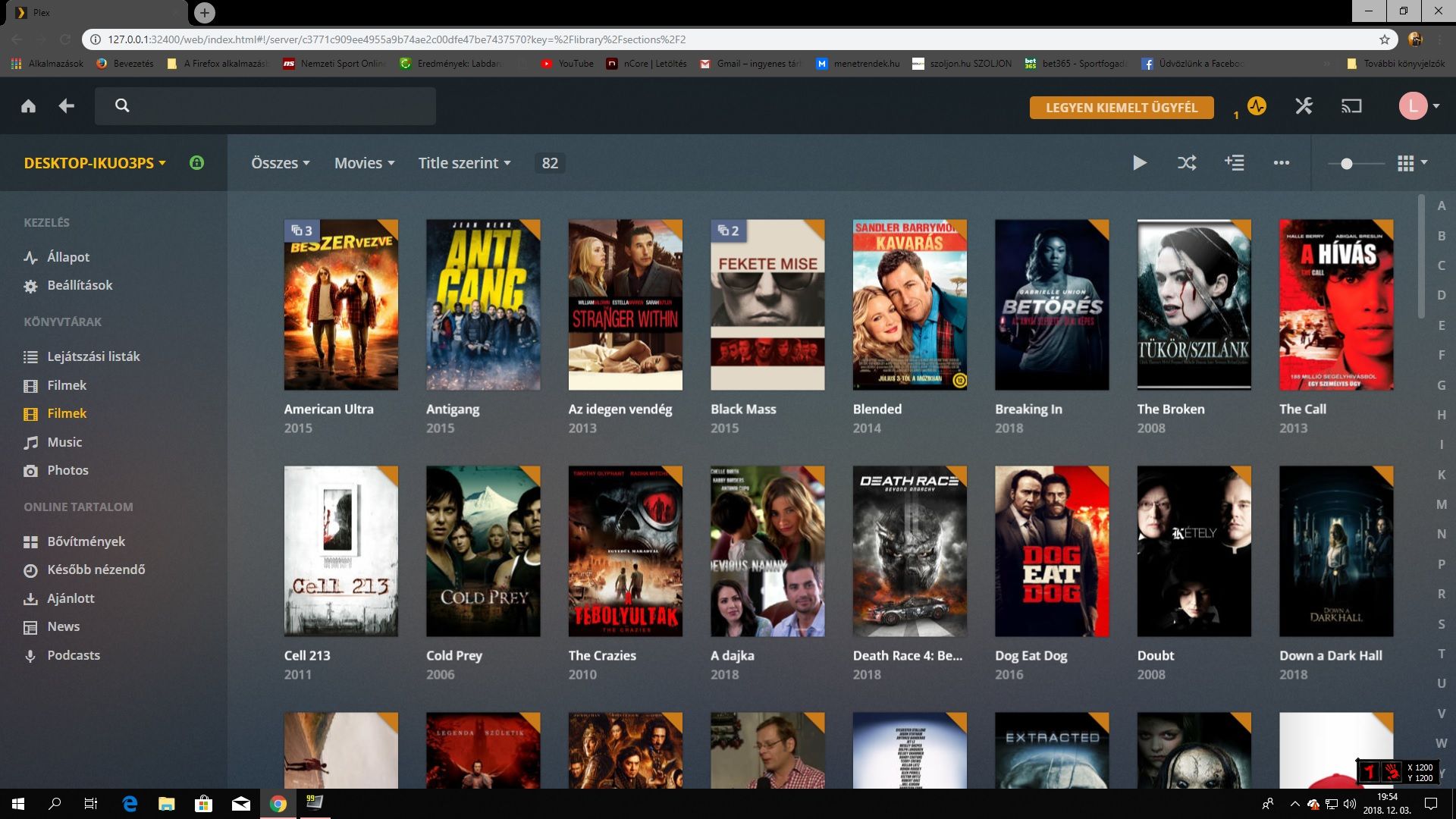Screen dimensions: 1456x819
Task: Open the További könyvjelzők bookmarks folder
Action: tap(1395, 64)
